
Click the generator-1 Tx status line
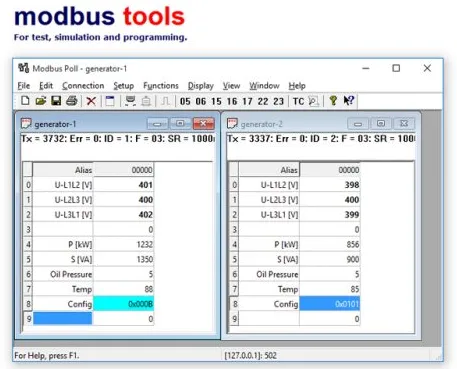(x=117, y=138)
